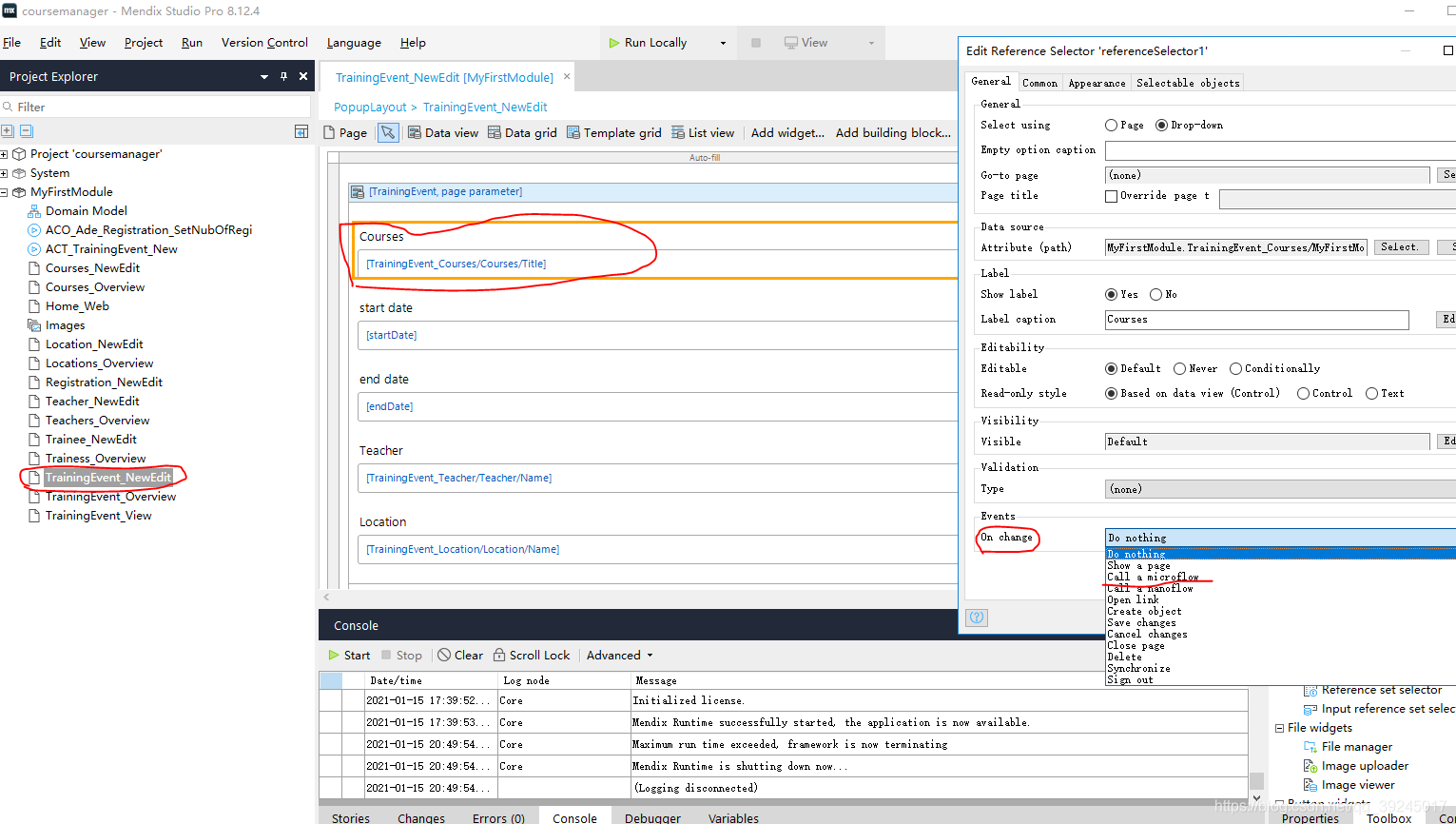Click the PopupLayout breadcrumb link
1456x824 pixels.
(x=370, y=108)
